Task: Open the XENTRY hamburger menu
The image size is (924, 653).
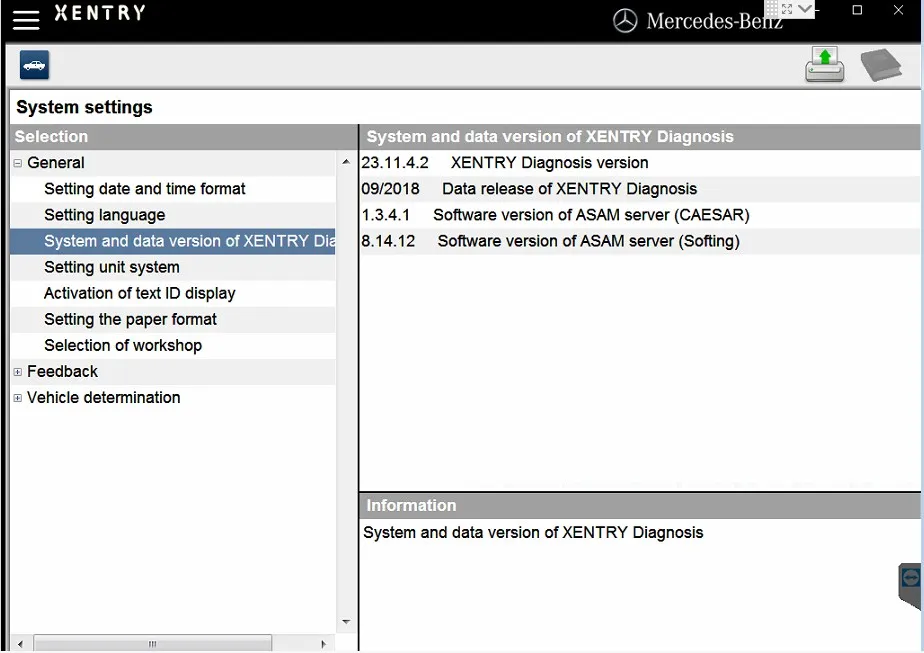Action: (26, 19)
